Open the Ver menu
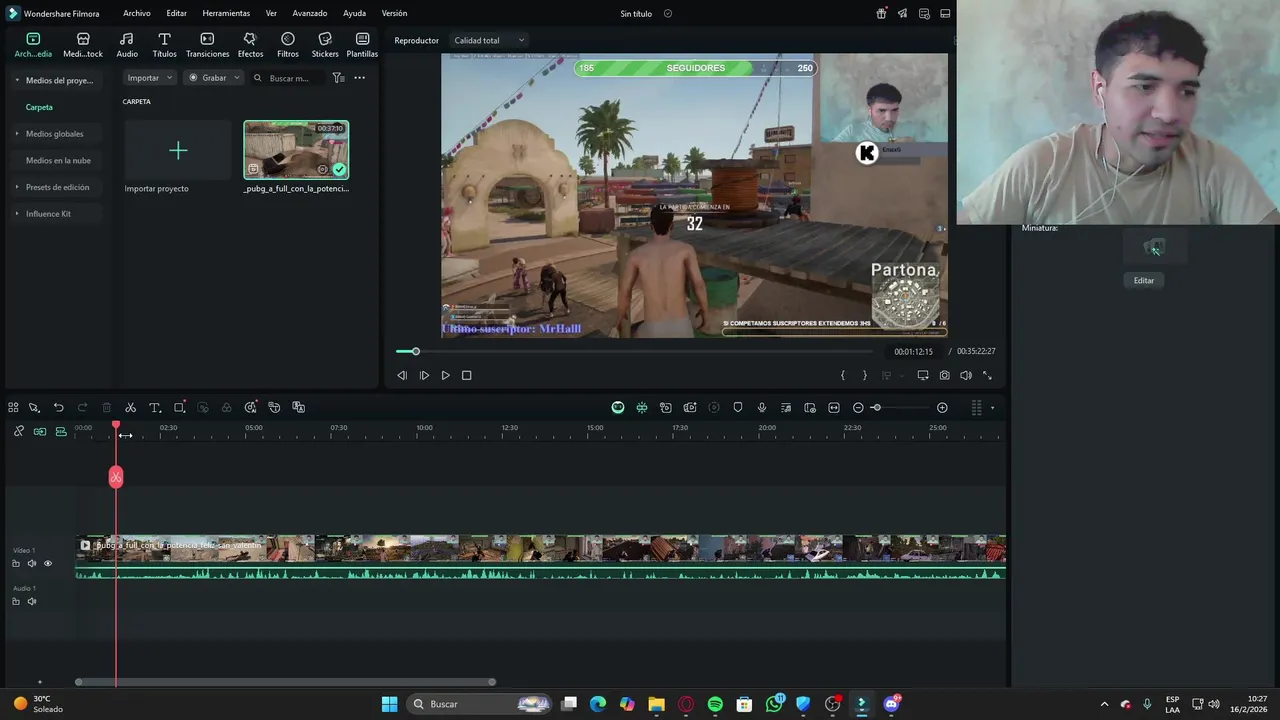1280x720 pixels. point(271,13)
